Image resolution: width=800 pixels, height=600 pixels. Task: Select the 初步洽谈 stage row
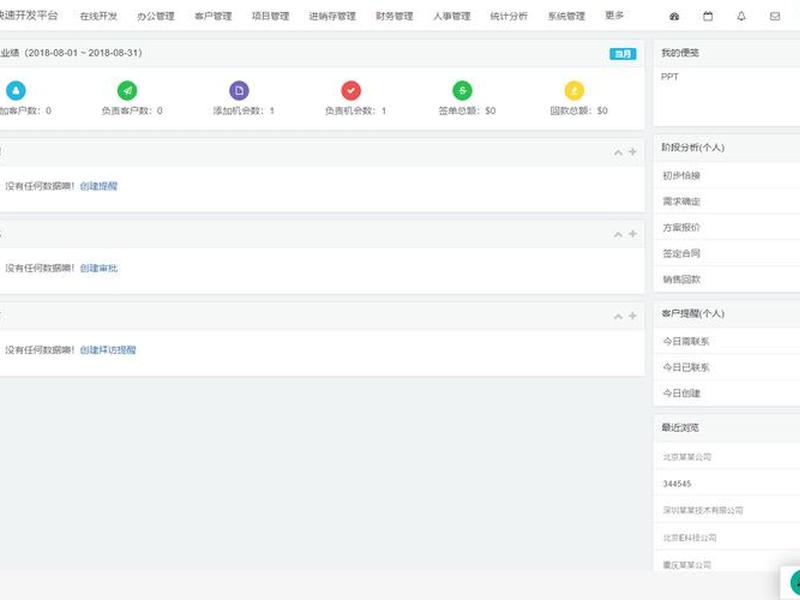727,176
